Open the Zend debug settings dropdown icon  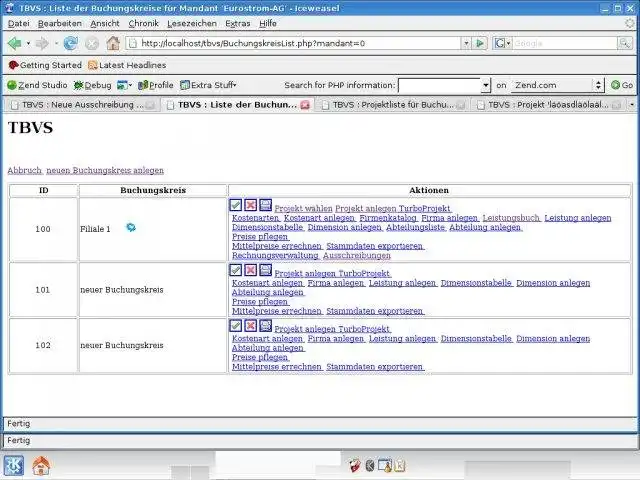(124, 85)
